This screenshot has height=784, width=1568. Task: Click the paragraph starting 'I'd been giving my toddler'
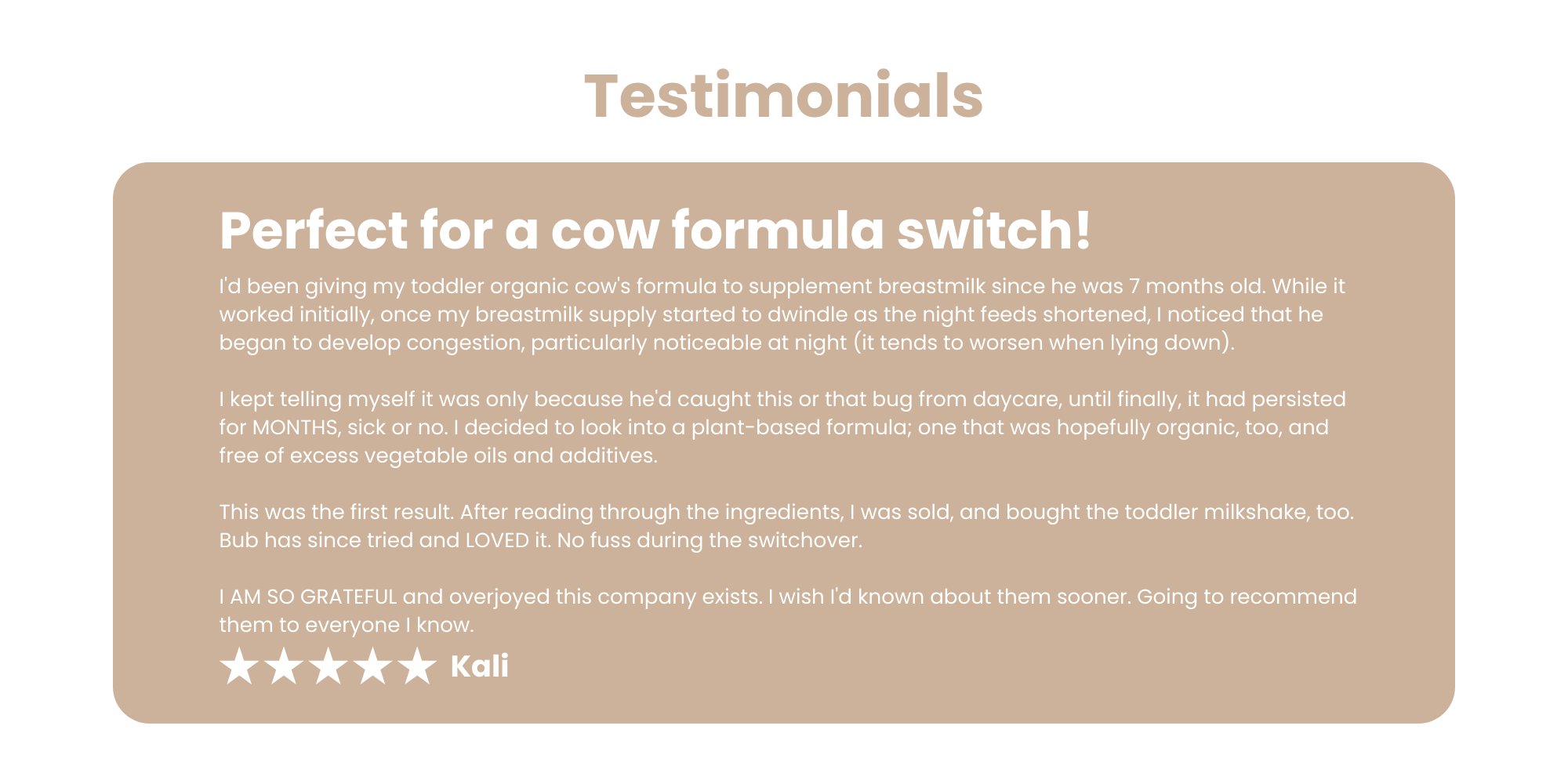click(x=782, y=314)
